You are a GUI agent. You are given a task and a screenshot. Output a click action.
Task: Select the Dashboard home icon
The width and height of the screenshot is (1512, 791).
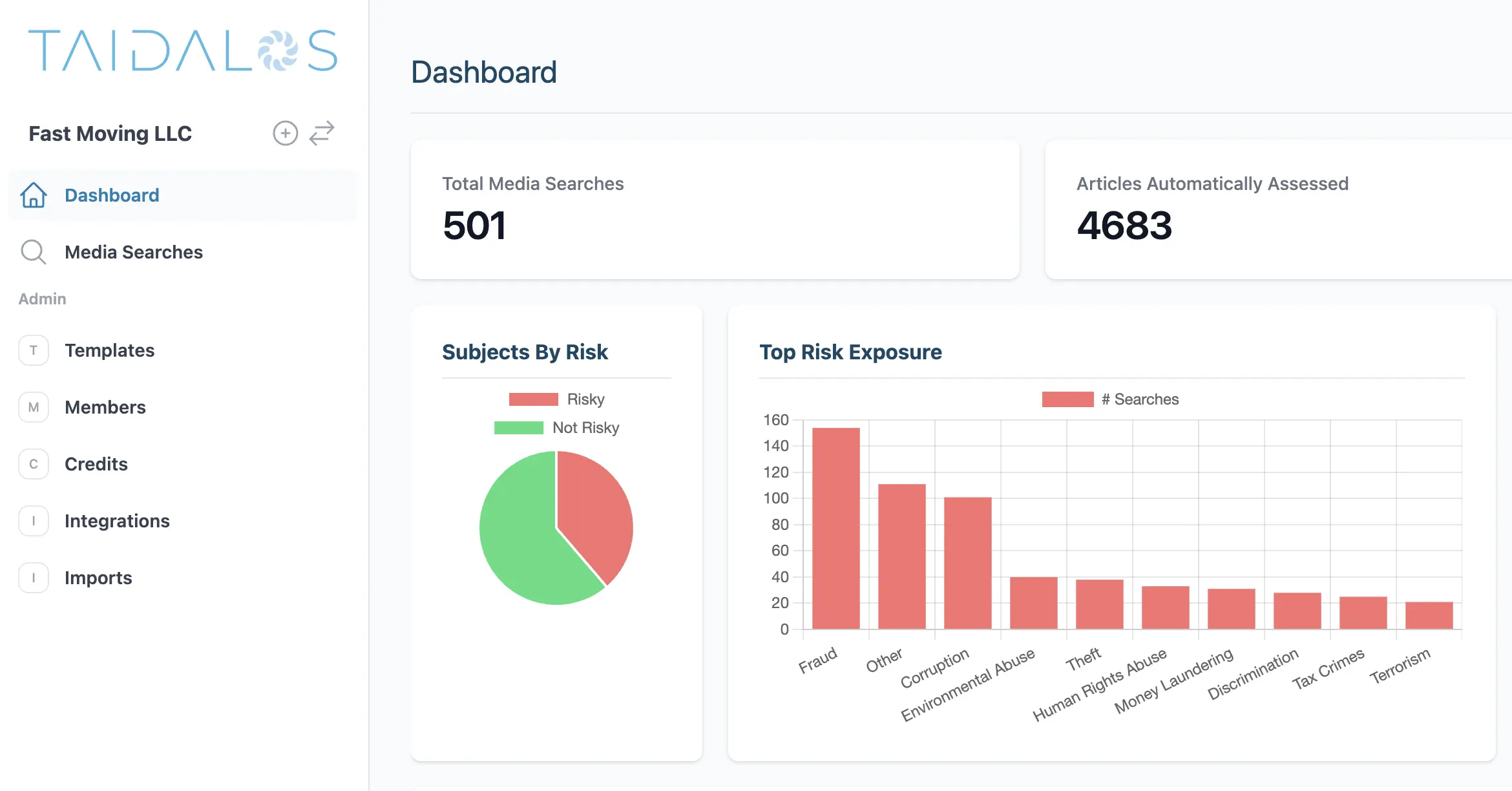tap(33, 195)
